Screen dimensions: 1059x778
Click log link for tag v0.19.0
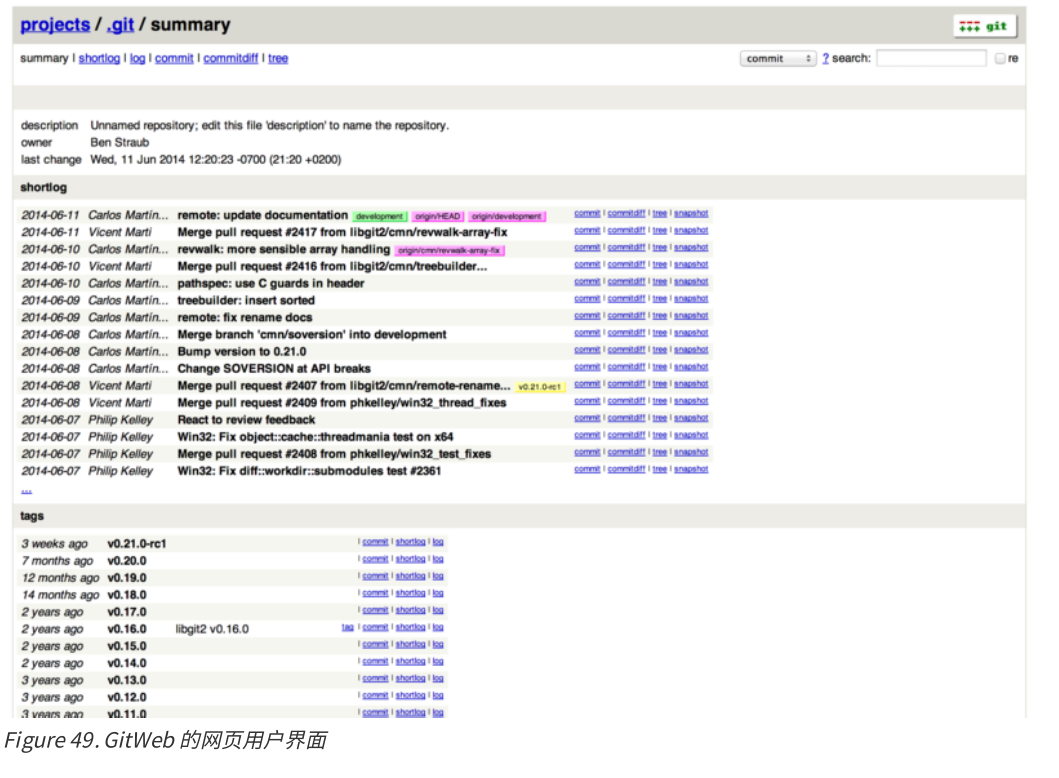[438, 576]
